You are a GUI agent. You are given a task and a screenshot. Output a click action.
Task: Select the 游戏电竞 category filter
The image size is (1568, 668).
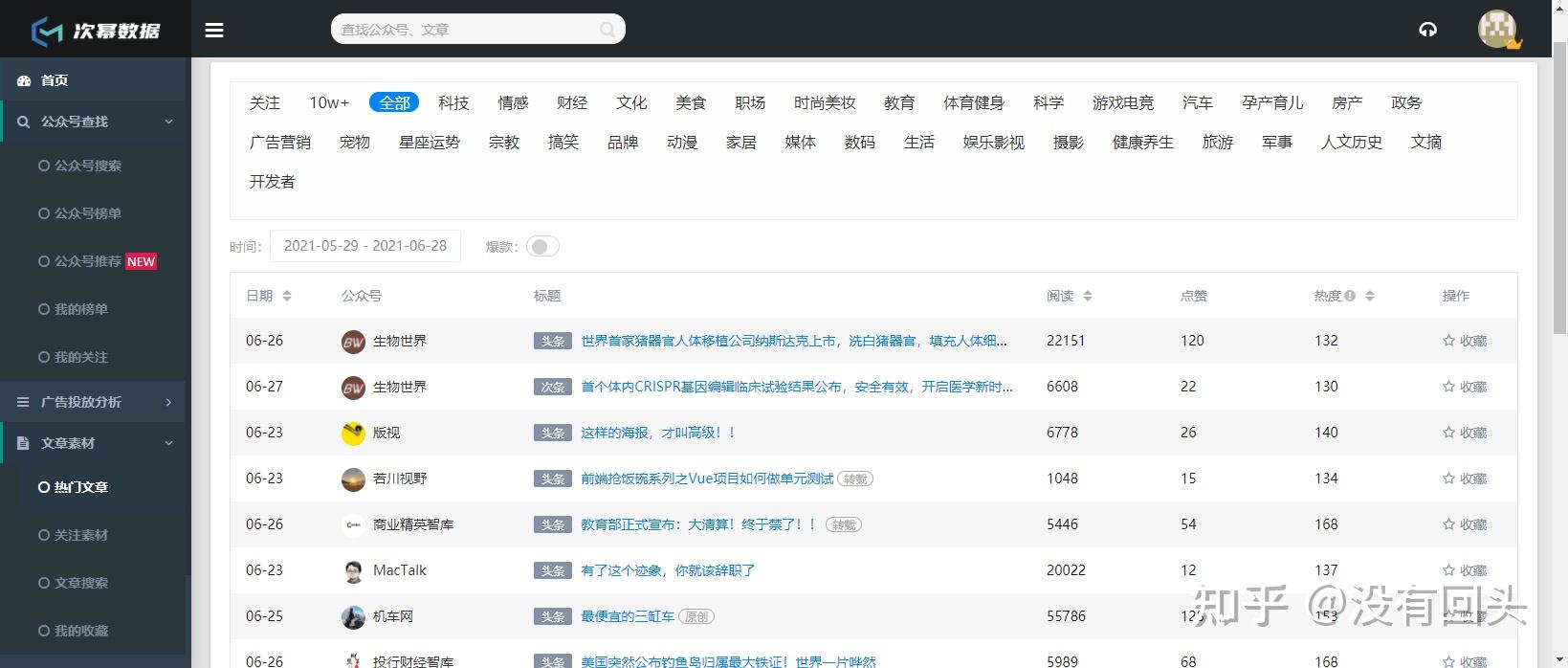[x=1123, y=102]
